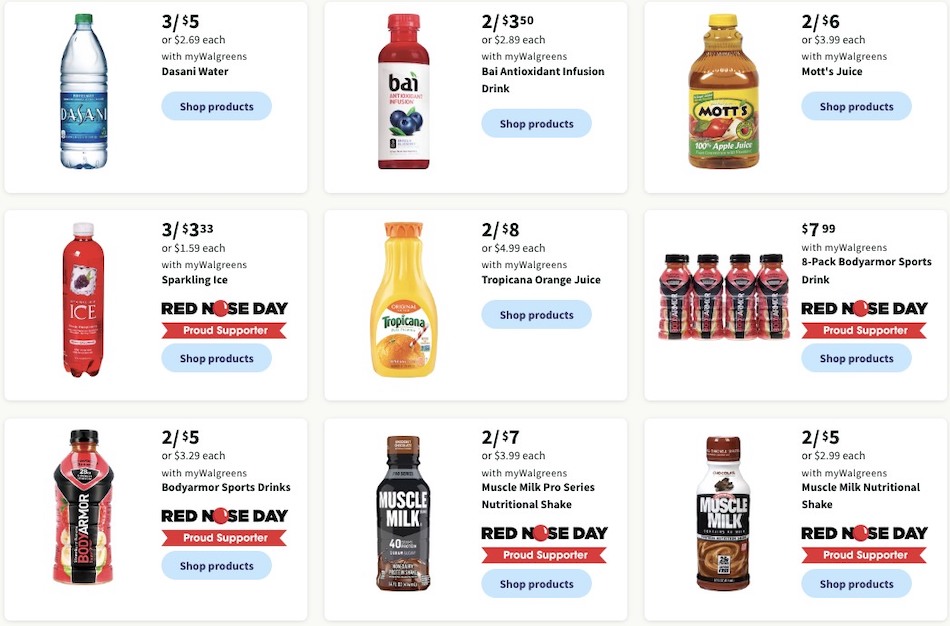The width and height of the screenshot is (950, 626).
Task: Click Shop products for Tropicana Orange Juice
Action: point(536,315)
